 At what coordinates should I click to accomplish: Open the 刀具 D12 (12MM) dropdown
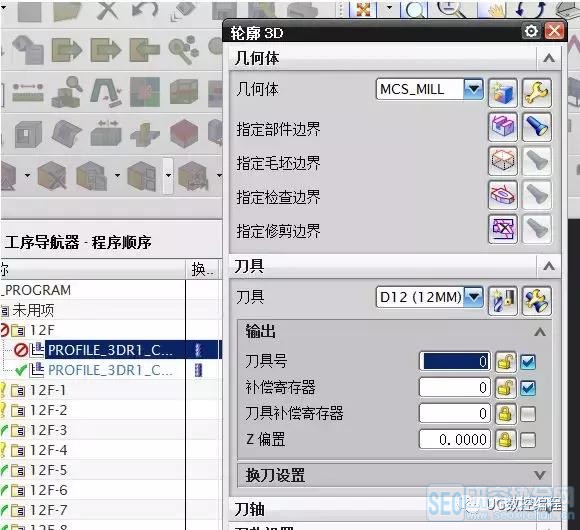tap(473, 297)
